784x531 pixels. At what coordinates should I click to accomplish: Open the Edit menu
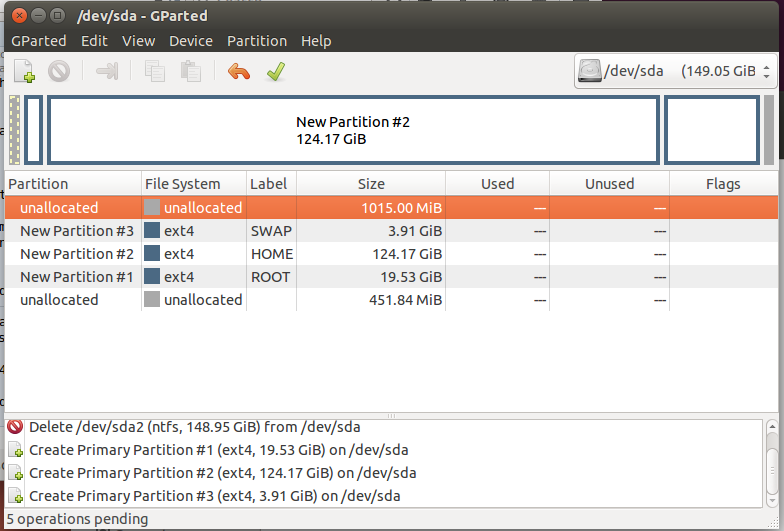pos(94,41)
